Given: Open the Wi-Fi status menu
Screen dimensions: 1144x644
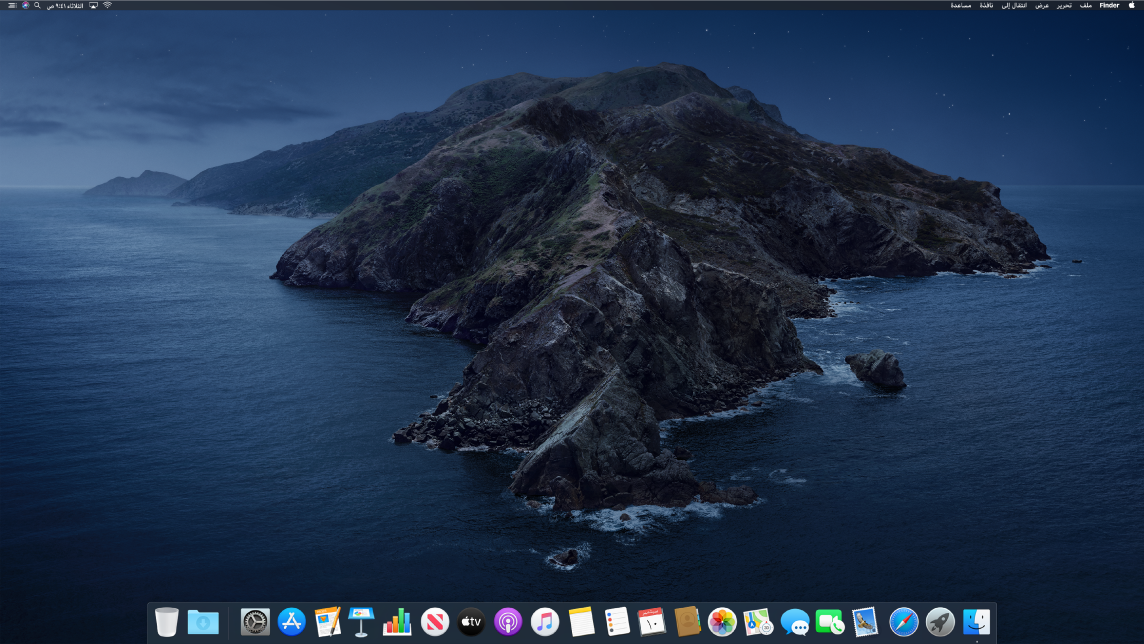Looking at the screenshot, I should click(x=107, y=5).
